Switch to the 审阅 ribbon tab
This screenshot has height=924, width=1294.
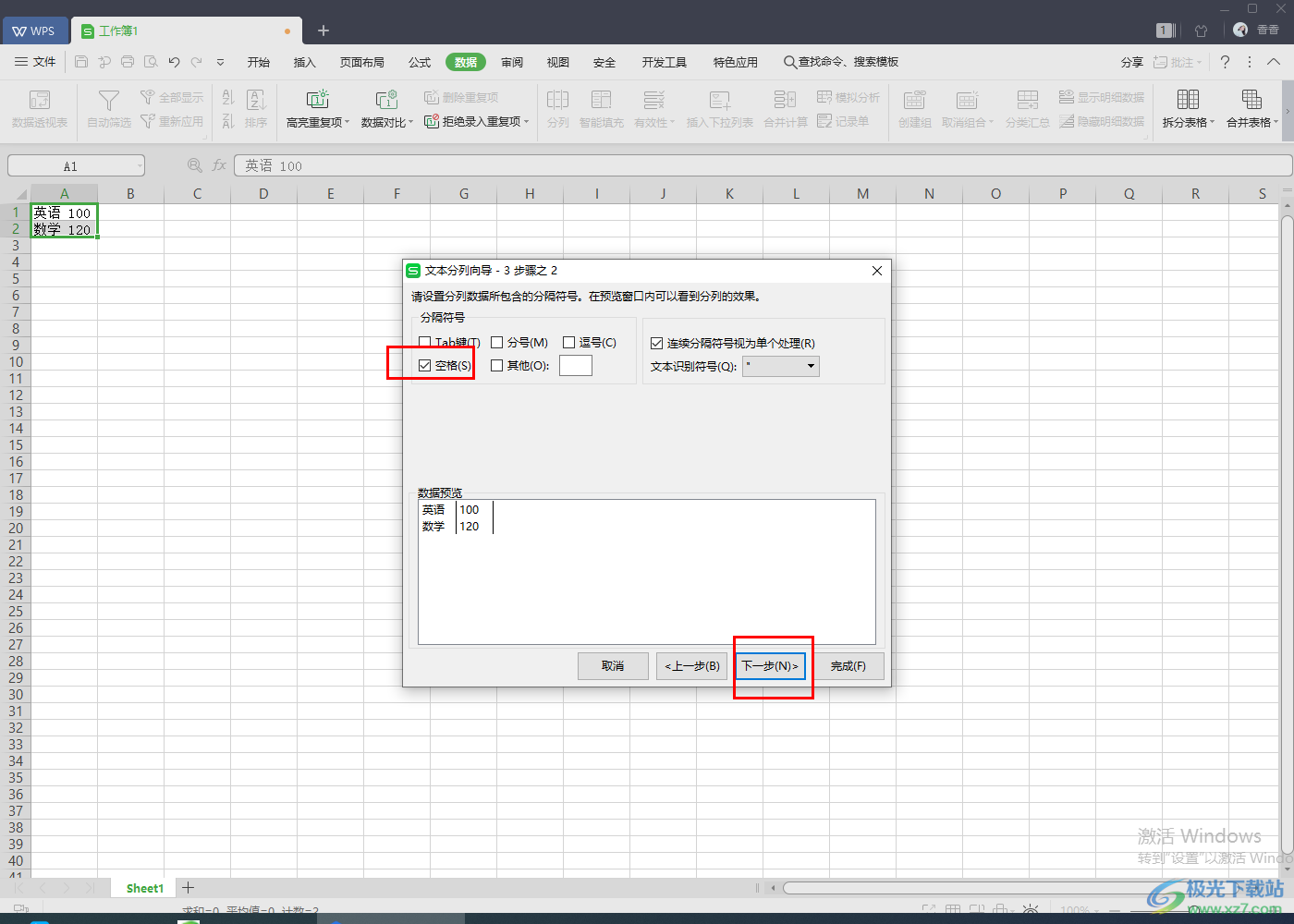(x=512, y=62)
